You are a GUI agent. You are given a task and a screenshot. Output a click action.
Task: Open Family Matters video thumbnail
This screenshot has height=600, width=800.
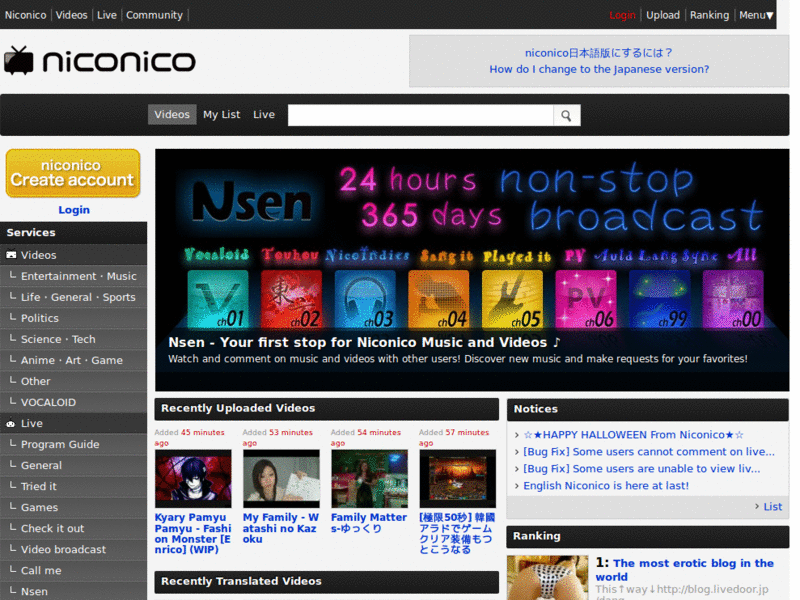point(369,478)
